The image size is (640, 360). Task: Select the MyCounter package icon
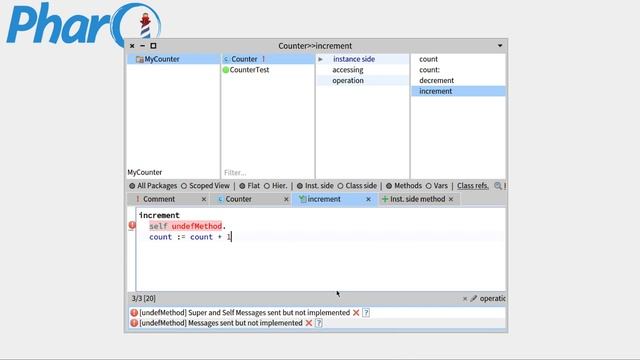(x=140, y=59)
